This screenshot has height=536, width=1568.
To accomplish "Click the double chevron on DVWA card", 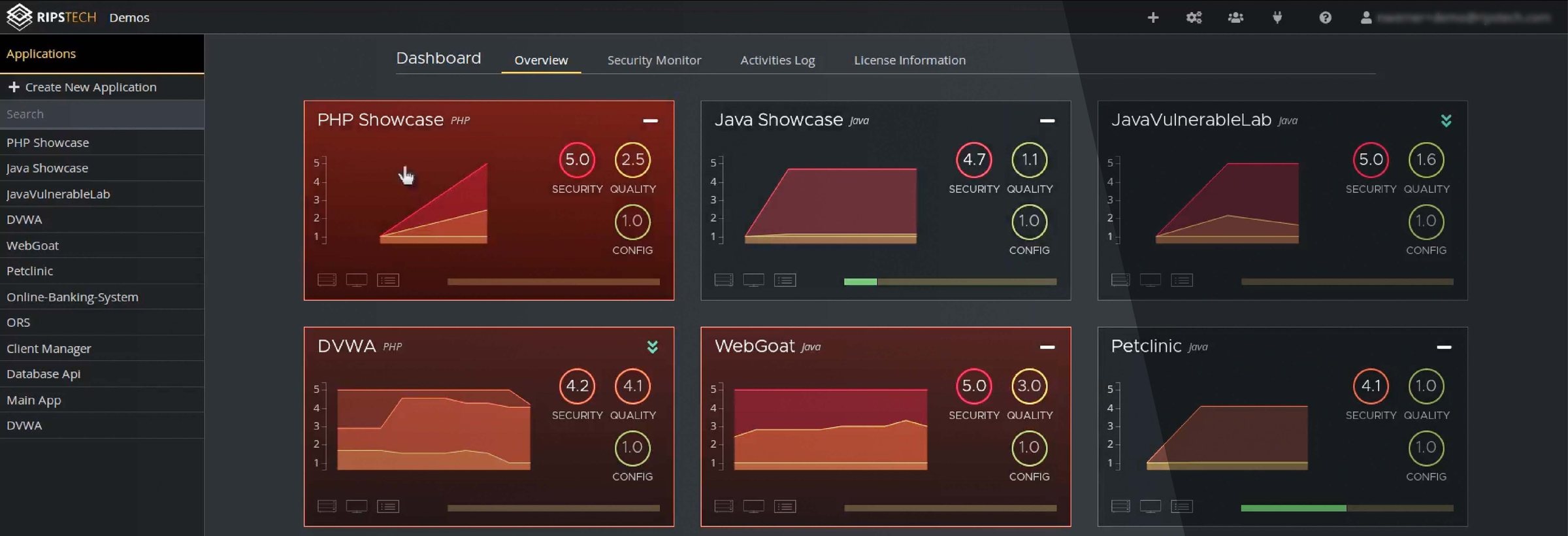I will pos(652,346).
